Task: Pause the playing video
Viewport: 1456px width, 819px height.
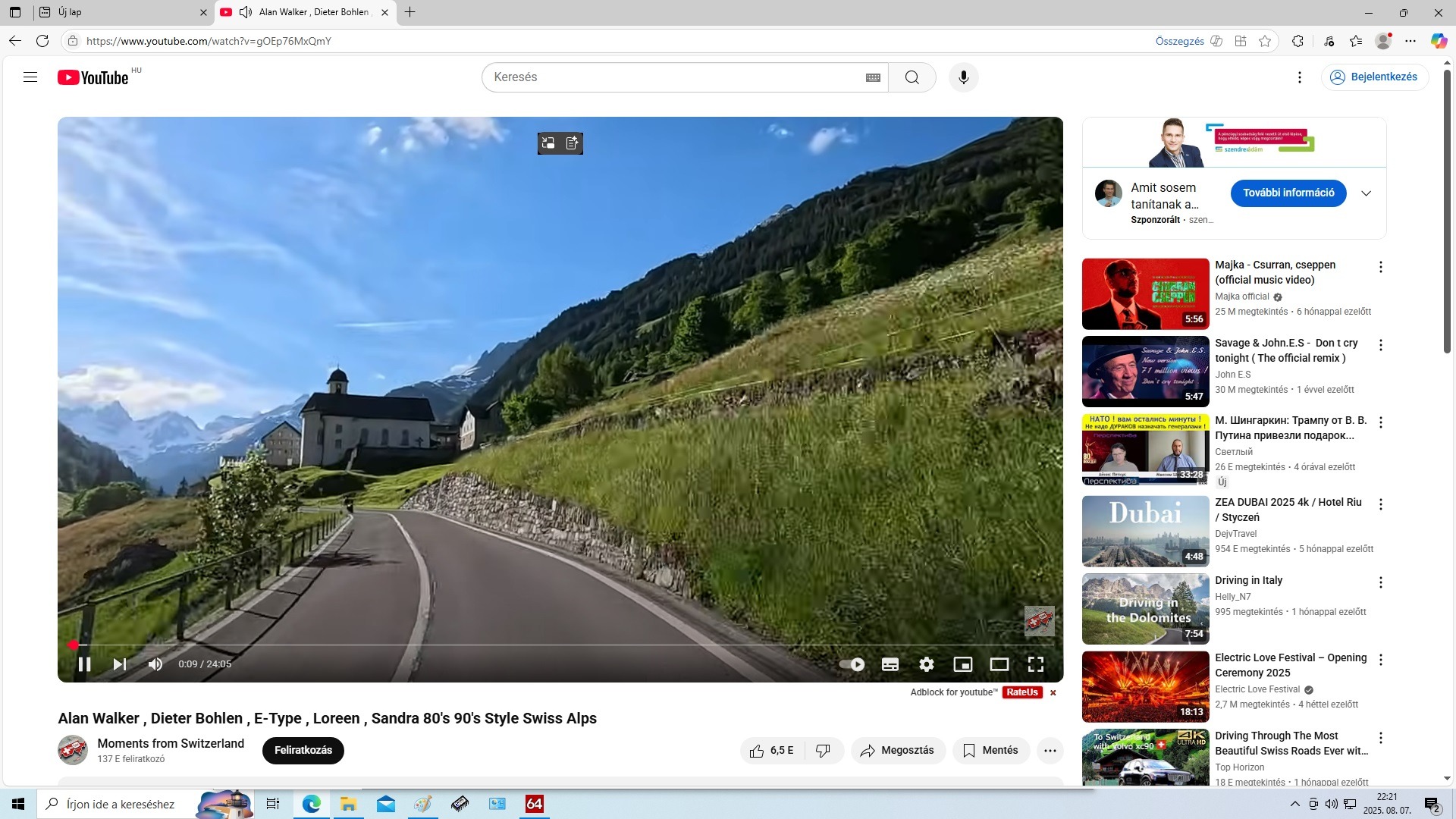Action: pos(84,664)
